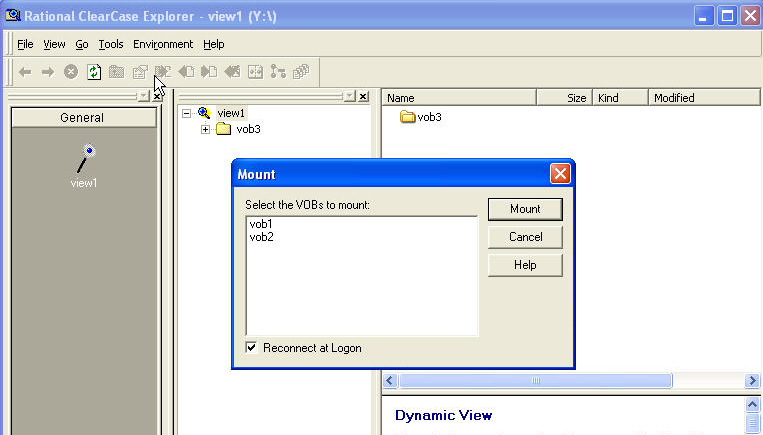Click the Cancel button in Mount dialog

tap(525, 237)
